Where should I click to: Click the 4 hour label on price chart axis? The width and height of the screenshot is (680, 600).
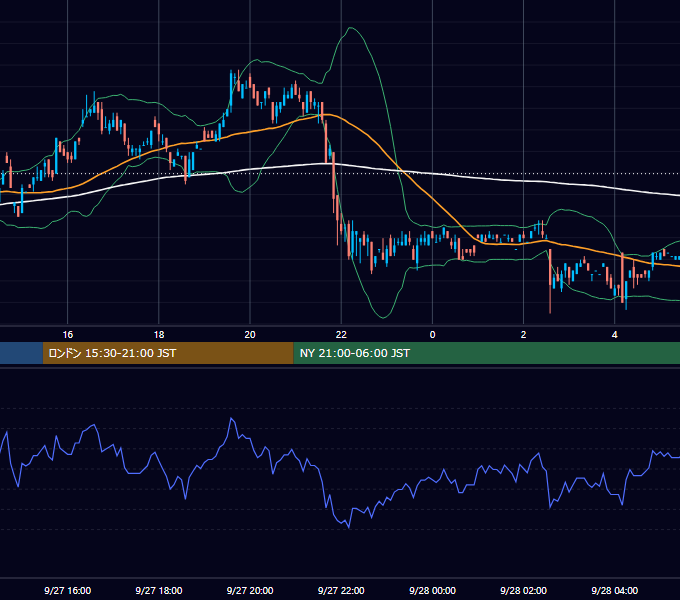point(615,335)
